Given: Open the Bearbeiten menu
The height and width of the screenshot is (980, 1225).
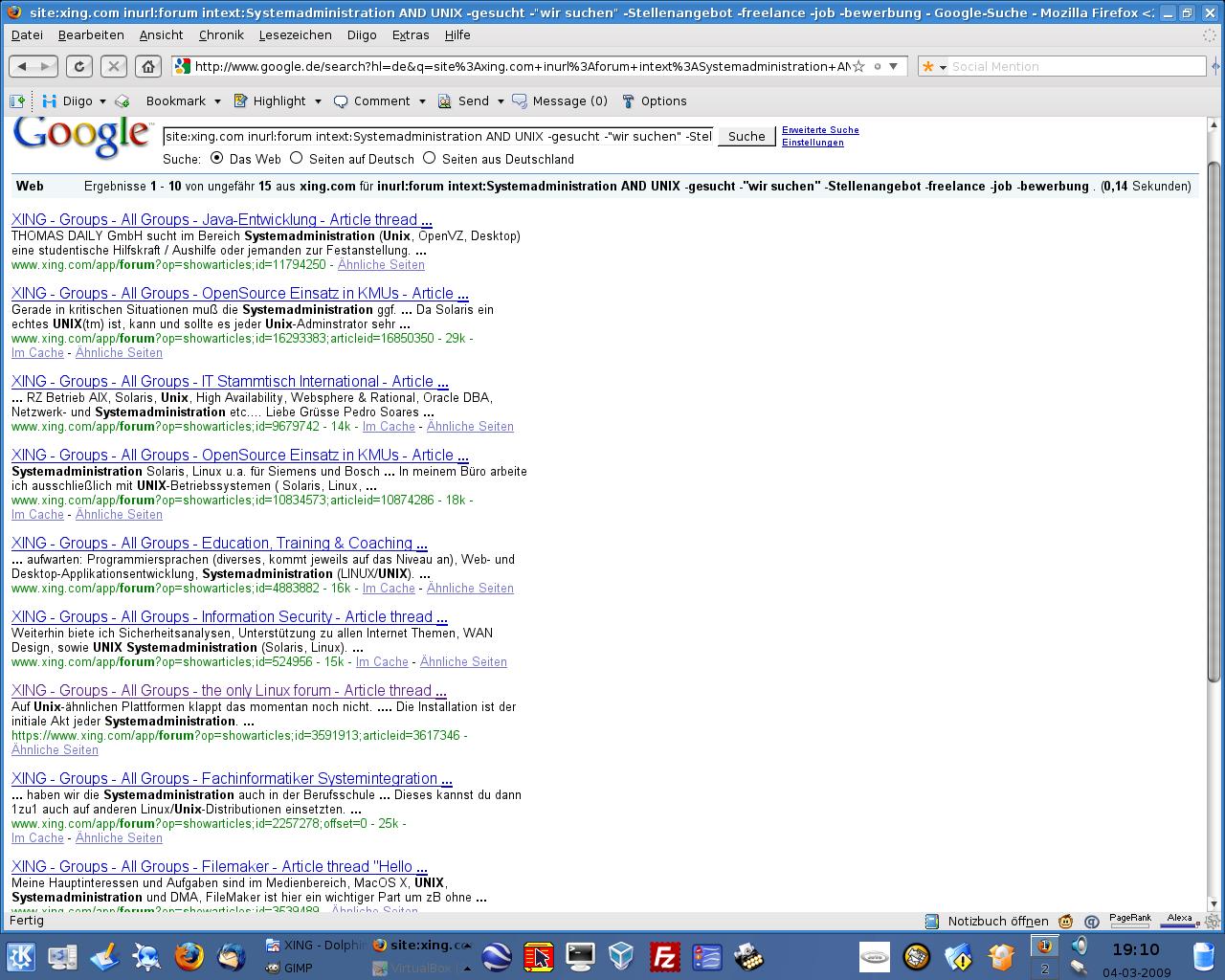Looking at the screenshot, I should (91, 34).
